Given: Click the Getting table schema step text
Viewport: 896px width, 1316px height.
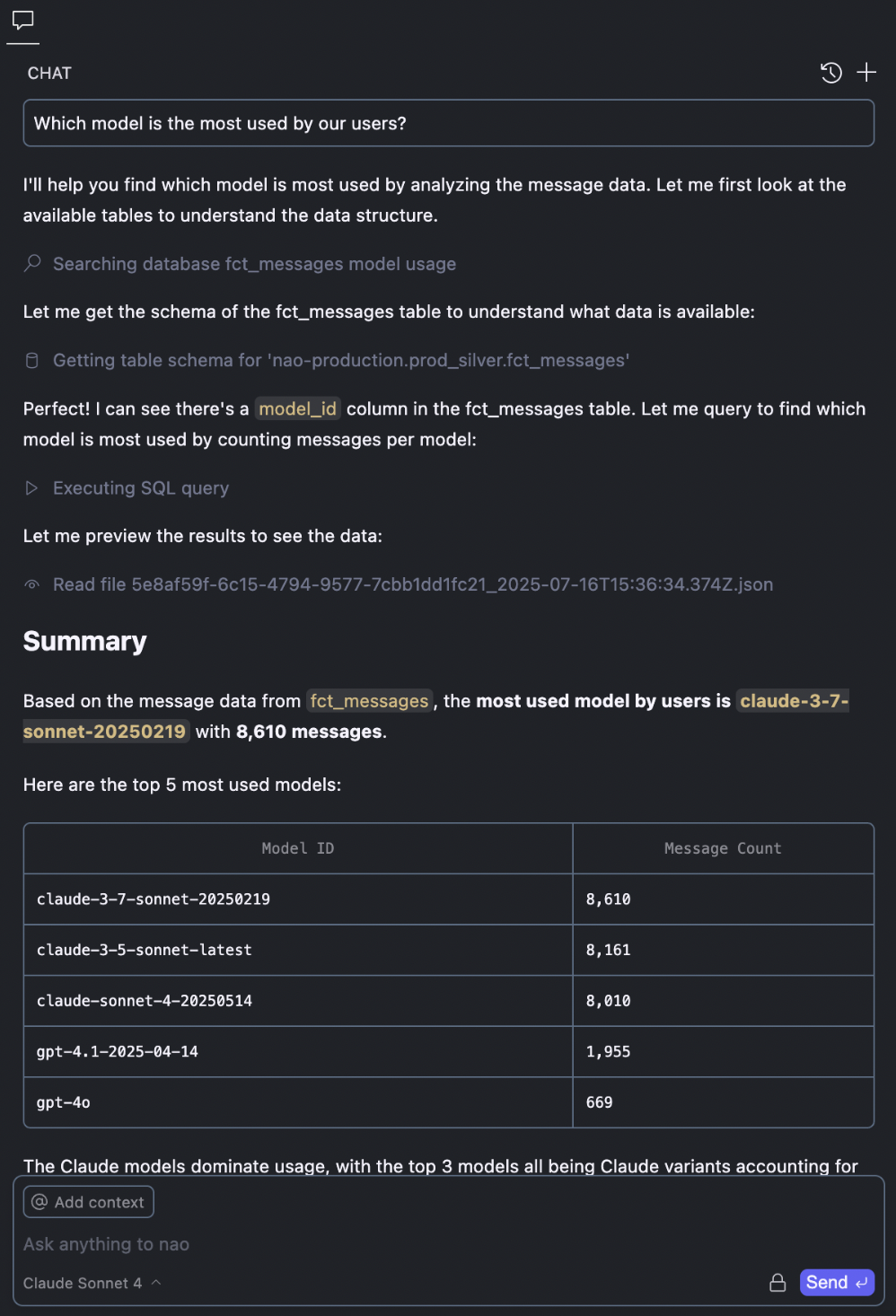Looking at the screenshot, I should [x=341, y=360].
